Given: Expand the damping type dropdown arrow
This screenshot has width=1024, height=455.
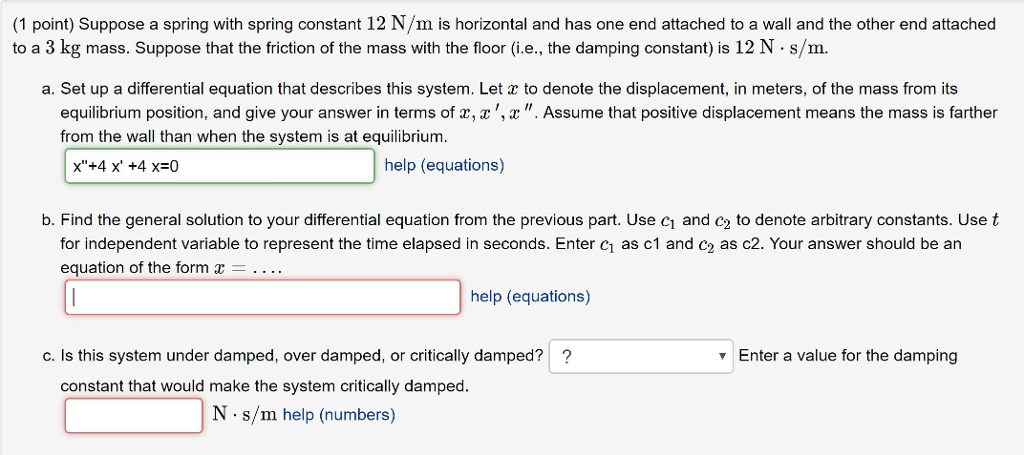Looking at the screenshot, I should (723, 357).
